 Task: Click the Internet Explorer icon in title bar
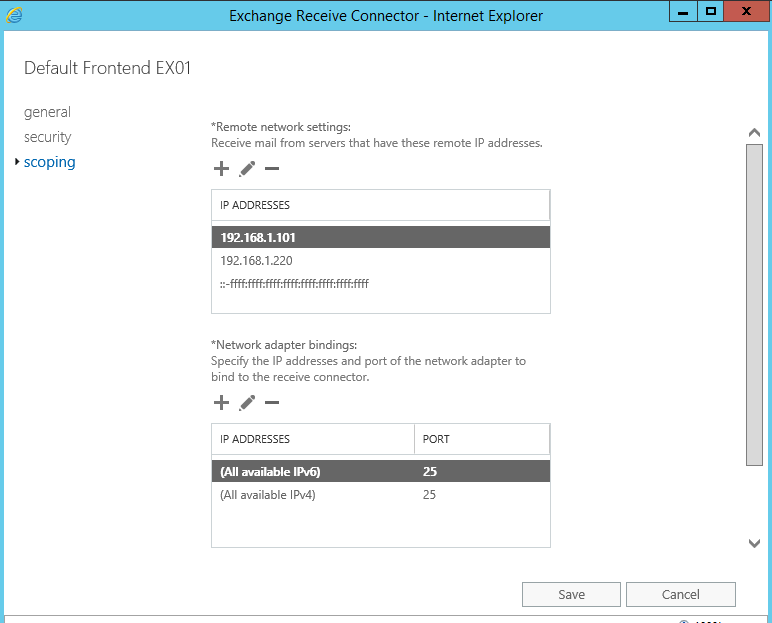click(x=15, y=14)
